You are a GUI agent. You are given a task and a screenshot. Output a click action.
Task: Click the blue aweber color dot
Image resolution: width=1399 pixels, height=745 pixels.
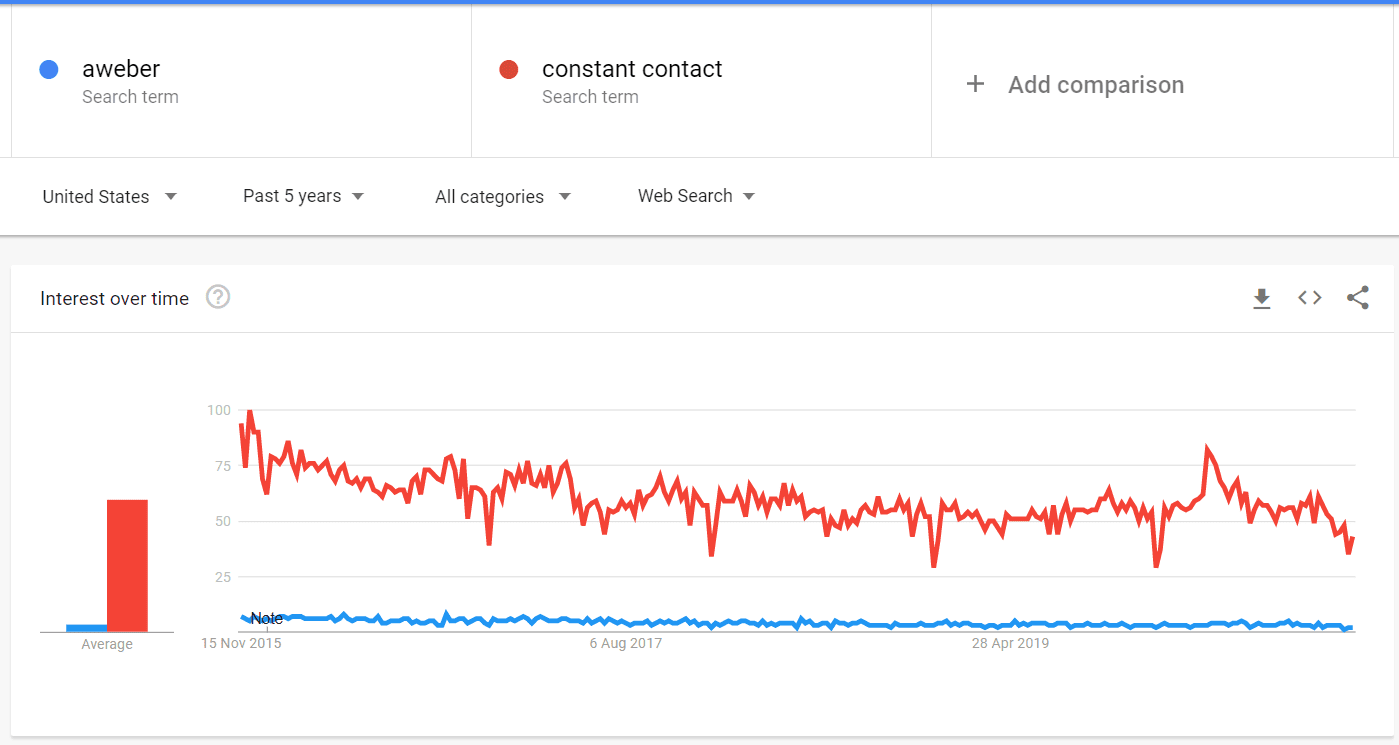[48, 69]
